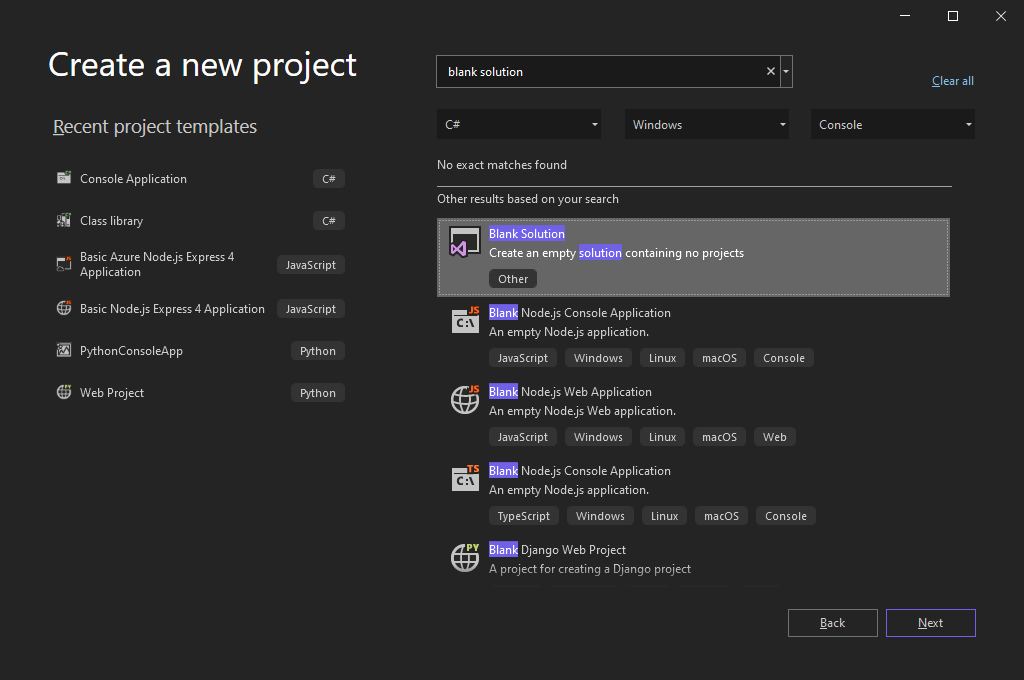Click the Clear all link

952,81
